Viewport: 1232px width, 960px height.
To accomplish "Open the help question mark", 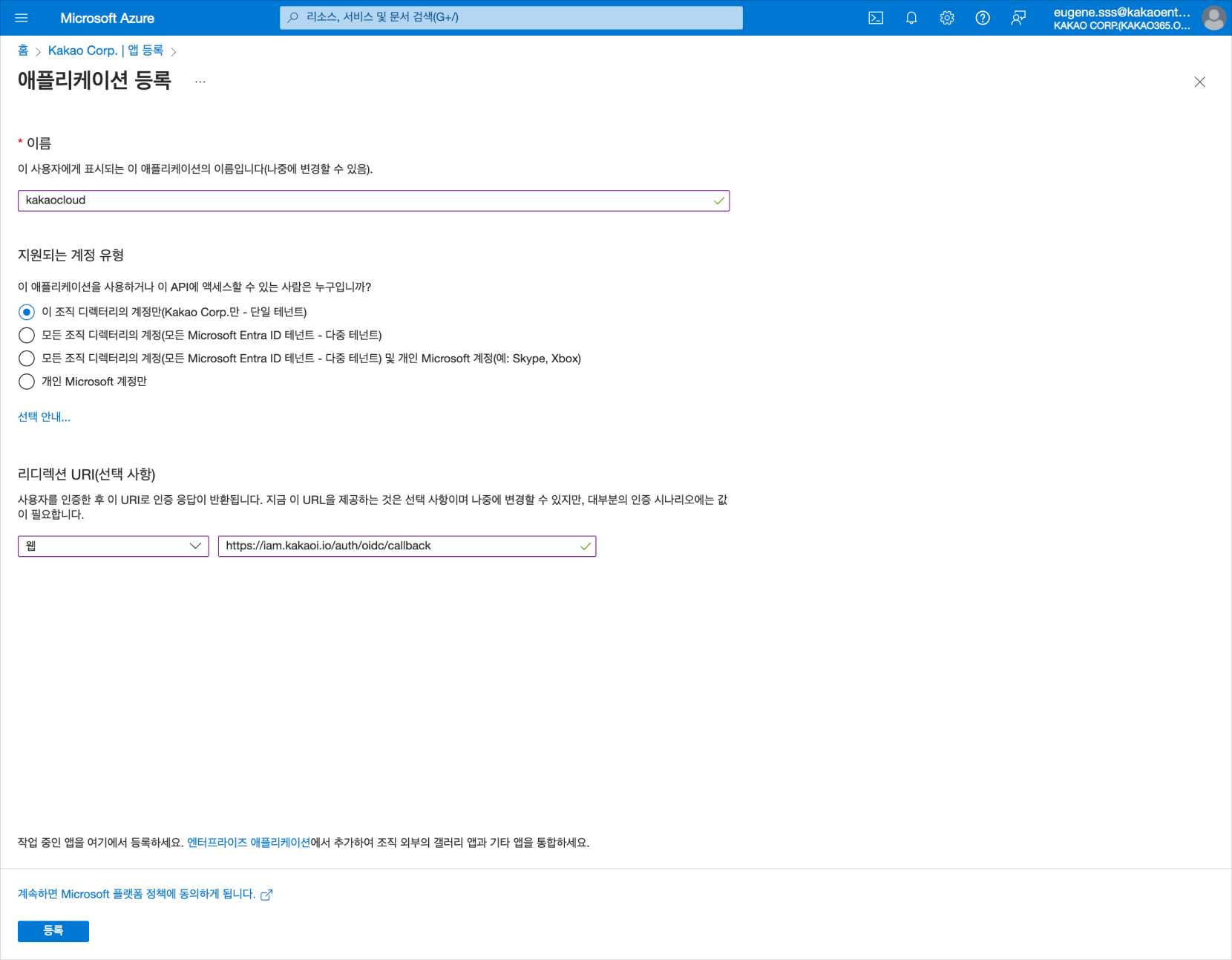I will point(983,18).
